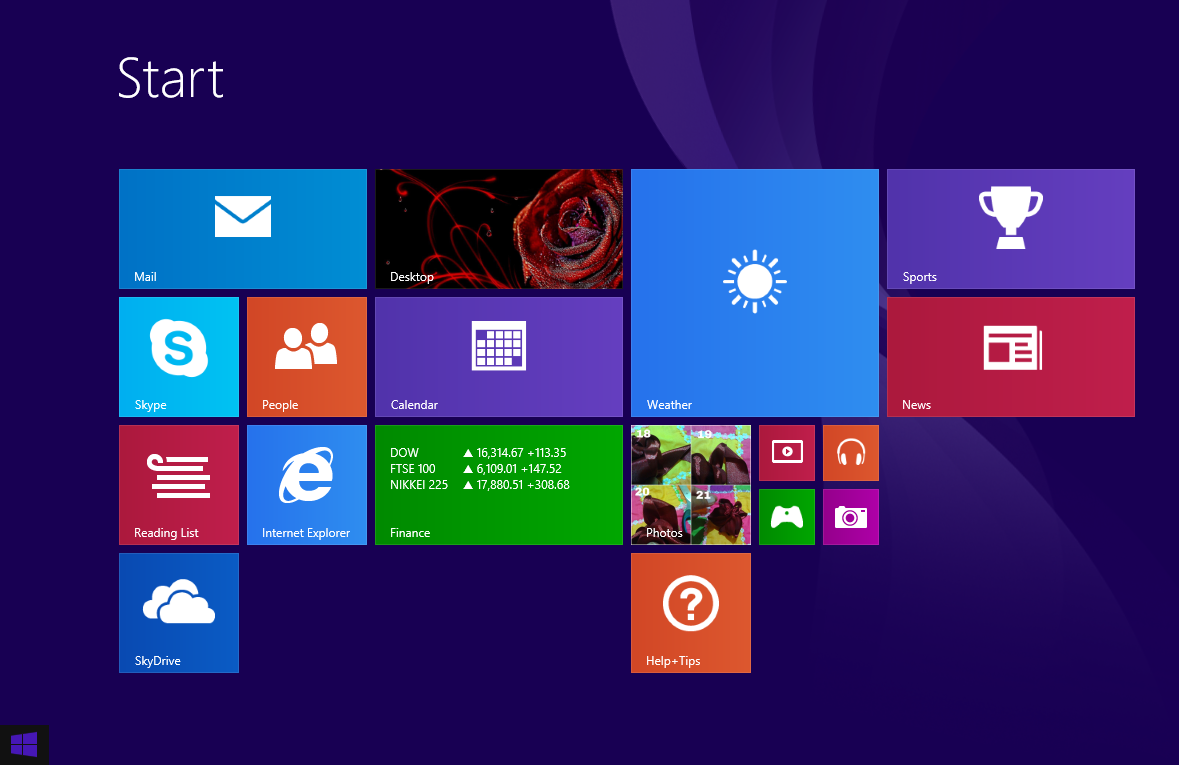Open the Calendar app
The height and width of the screenshot is (765, 1179).
tap(498, 356)
